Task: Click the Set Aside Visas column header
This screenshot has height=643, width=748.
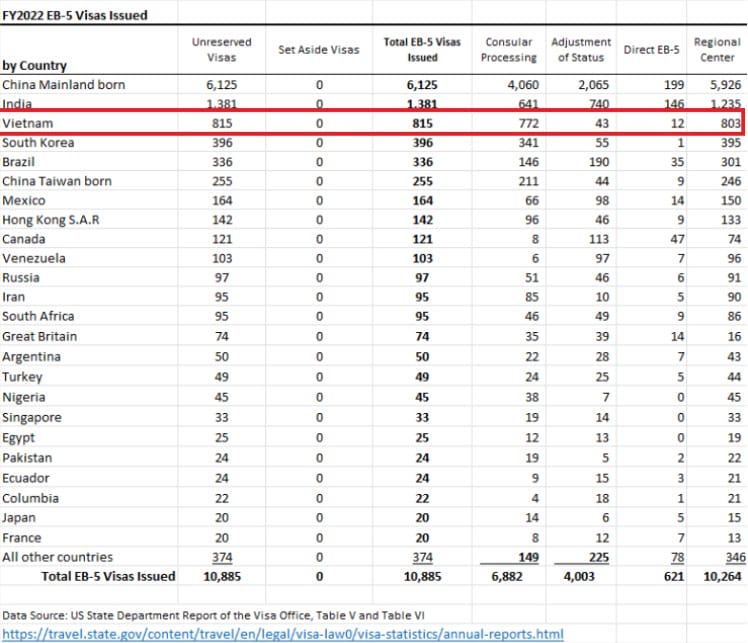Action: pyautogui.click(x=319, y=50)
